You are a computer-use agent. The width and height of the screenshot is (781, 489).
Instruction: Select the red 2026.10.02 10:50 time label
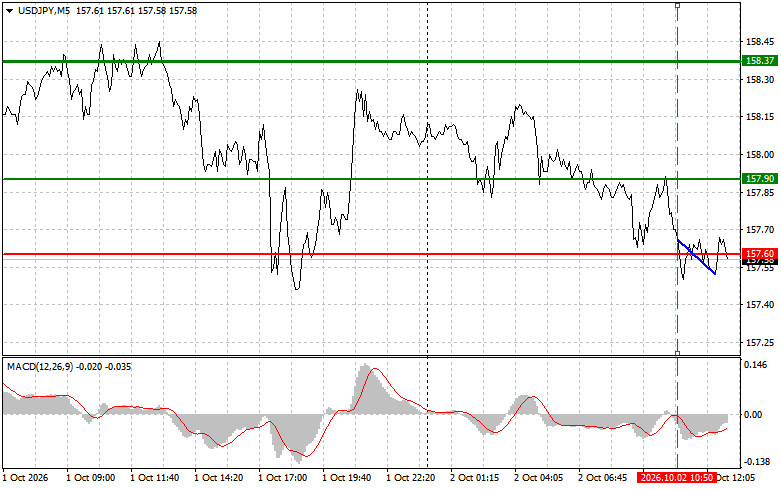click(x=677, y=478)
